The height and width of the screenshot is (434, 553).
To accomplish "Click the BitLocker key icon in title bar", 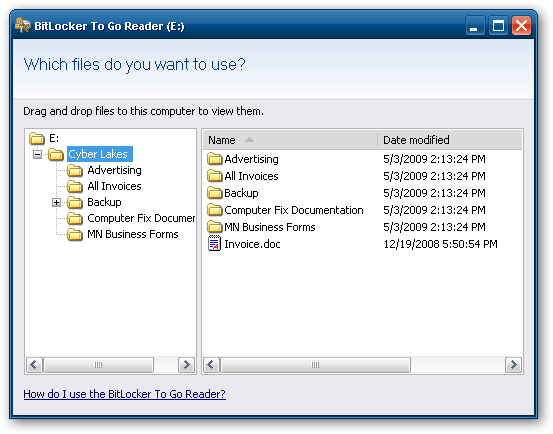I will pyautogui.click(x=23, y=25).
